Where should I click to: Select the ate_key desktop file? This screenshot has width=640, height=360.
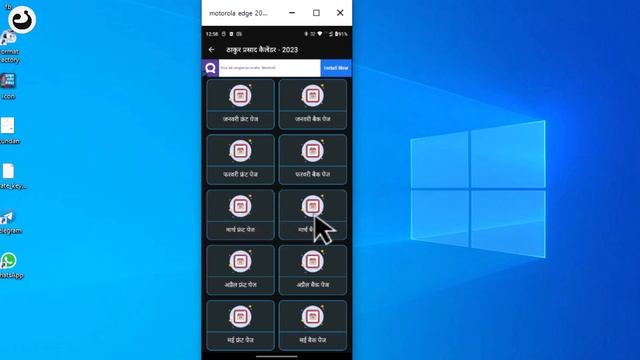click(x=12, y=176)
